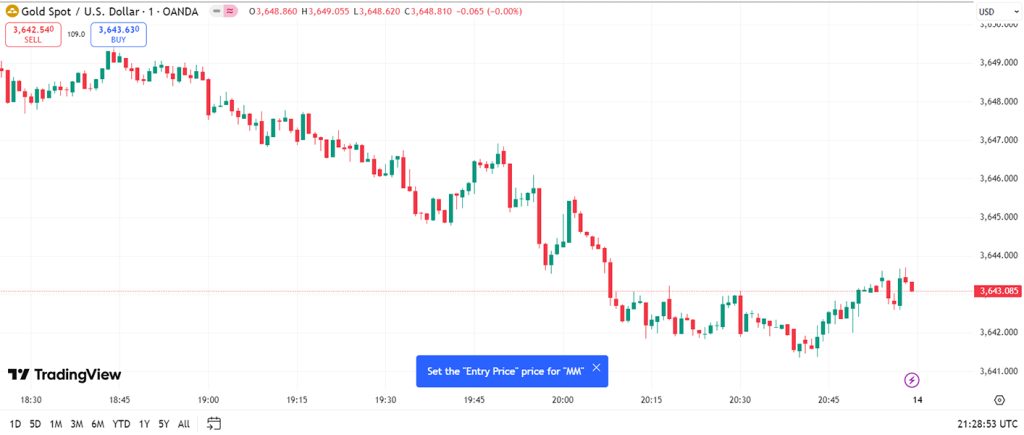Show All time range data
The image size is (1024, 435).
(184, 424)
